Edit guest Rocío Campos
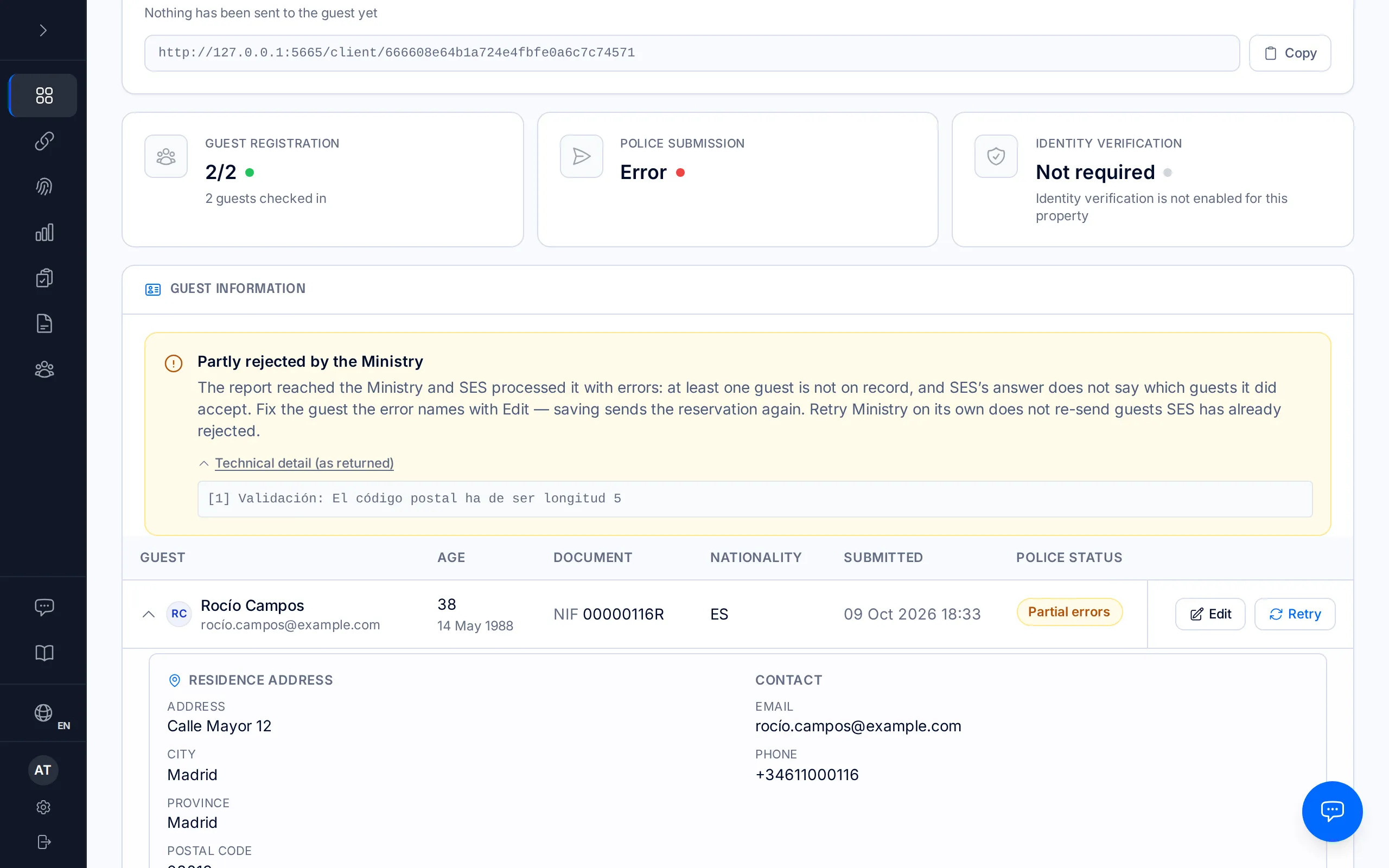This screenshot has height=868, width=1389. [x=1210, y=614]
